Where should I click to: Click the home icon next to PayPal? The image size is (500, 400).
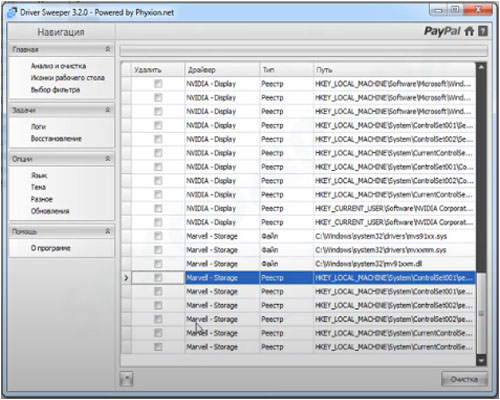pyautogui.click(x=469, y=31)
